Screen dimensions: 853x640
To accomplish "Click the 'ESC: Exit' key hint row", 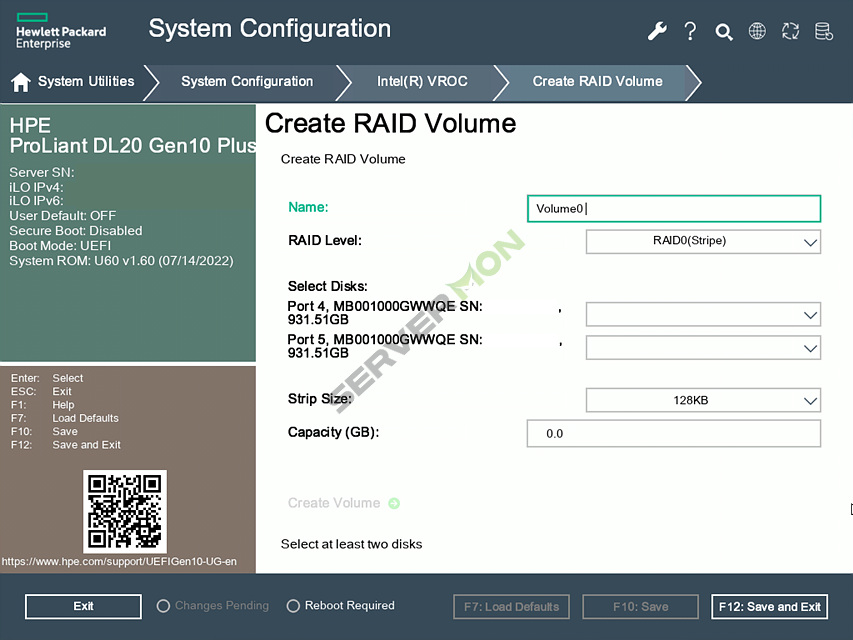I will tap(41, 392).
